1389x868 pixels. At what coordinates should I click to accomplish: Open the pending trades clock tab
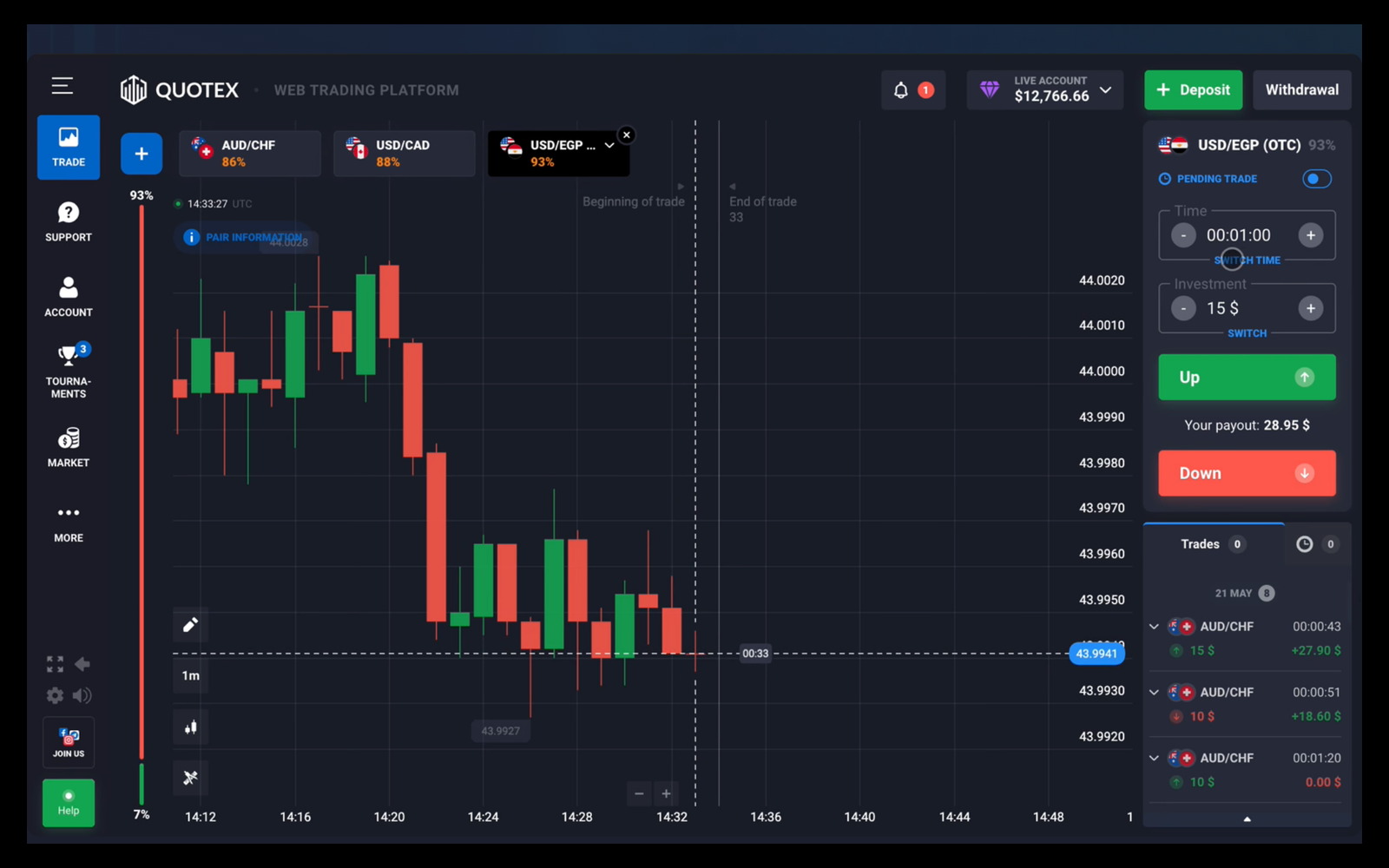tap(1317, 544)
